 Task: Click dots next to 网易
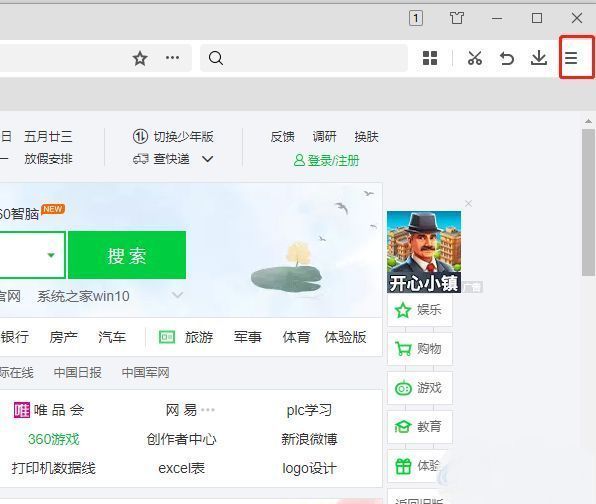click(208, 410)
